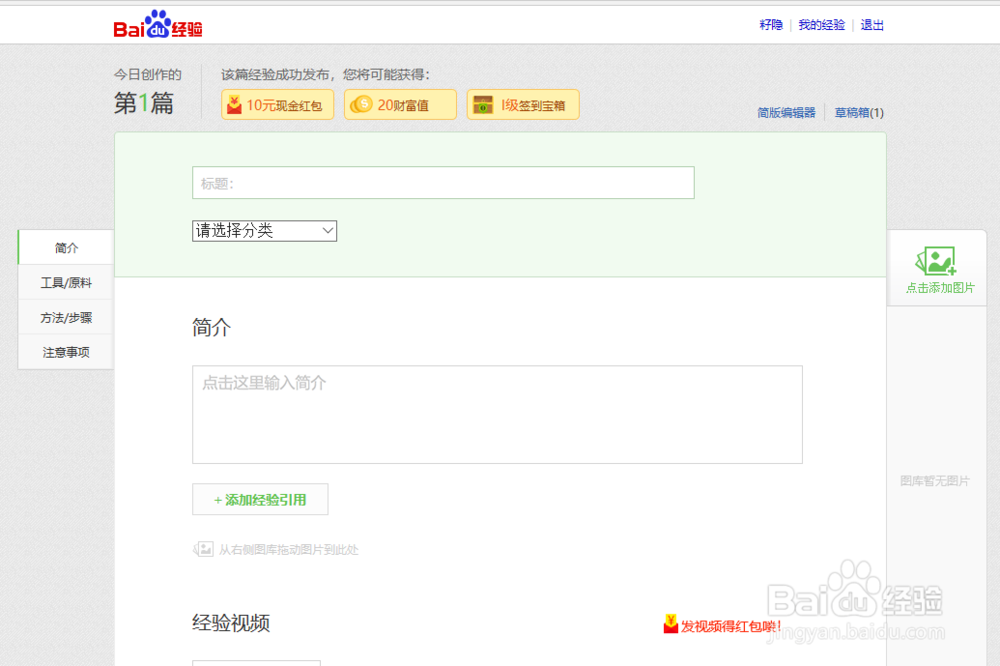Switch to the 工具/原料 section tab
Image resolution: width=1000 pixels, height=666 pixels.
point(64,282)
